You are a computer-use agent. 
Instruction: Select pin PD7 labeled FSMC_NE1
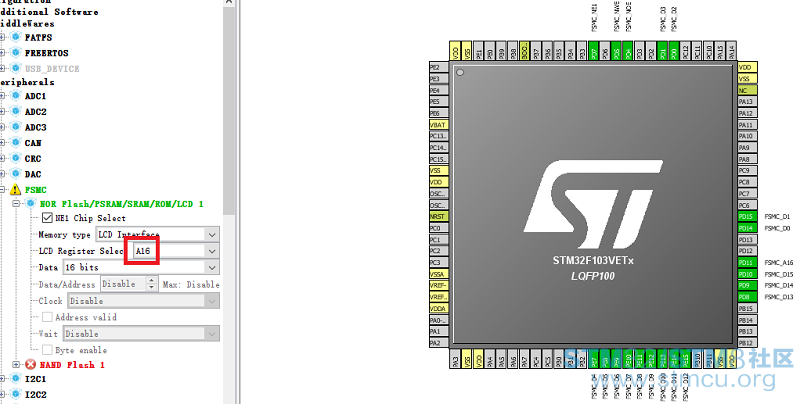pos(593,51)
